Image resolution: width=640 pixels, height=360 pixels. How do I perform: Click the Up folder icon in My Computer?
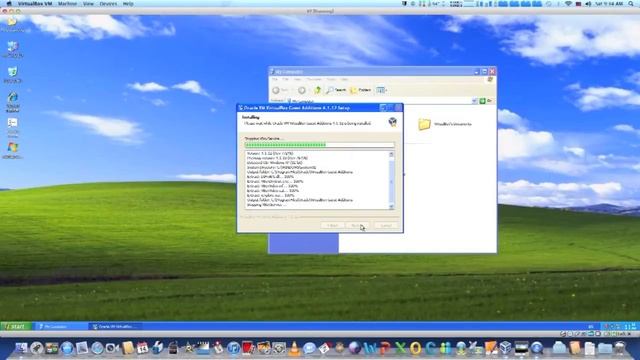tap(317, 90)
